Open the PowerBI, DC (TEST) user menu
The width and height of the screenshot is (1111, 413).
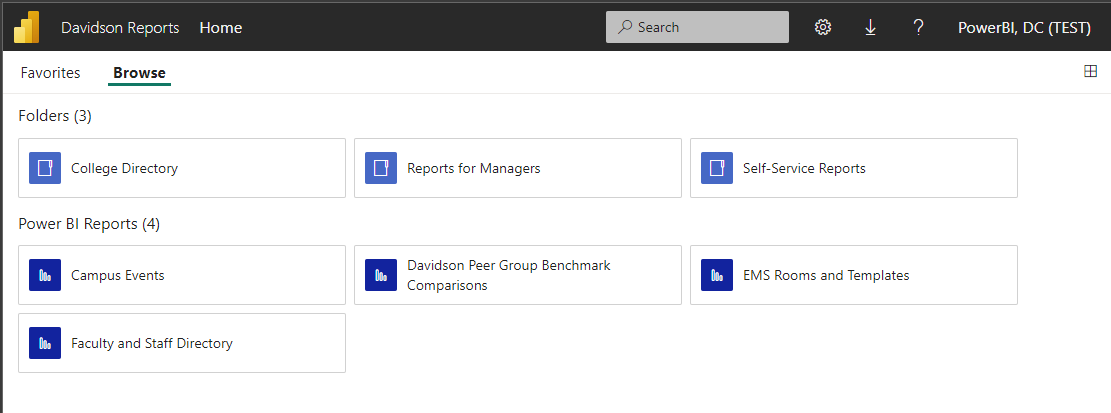pyautogui.click(x=1024, y=28)
